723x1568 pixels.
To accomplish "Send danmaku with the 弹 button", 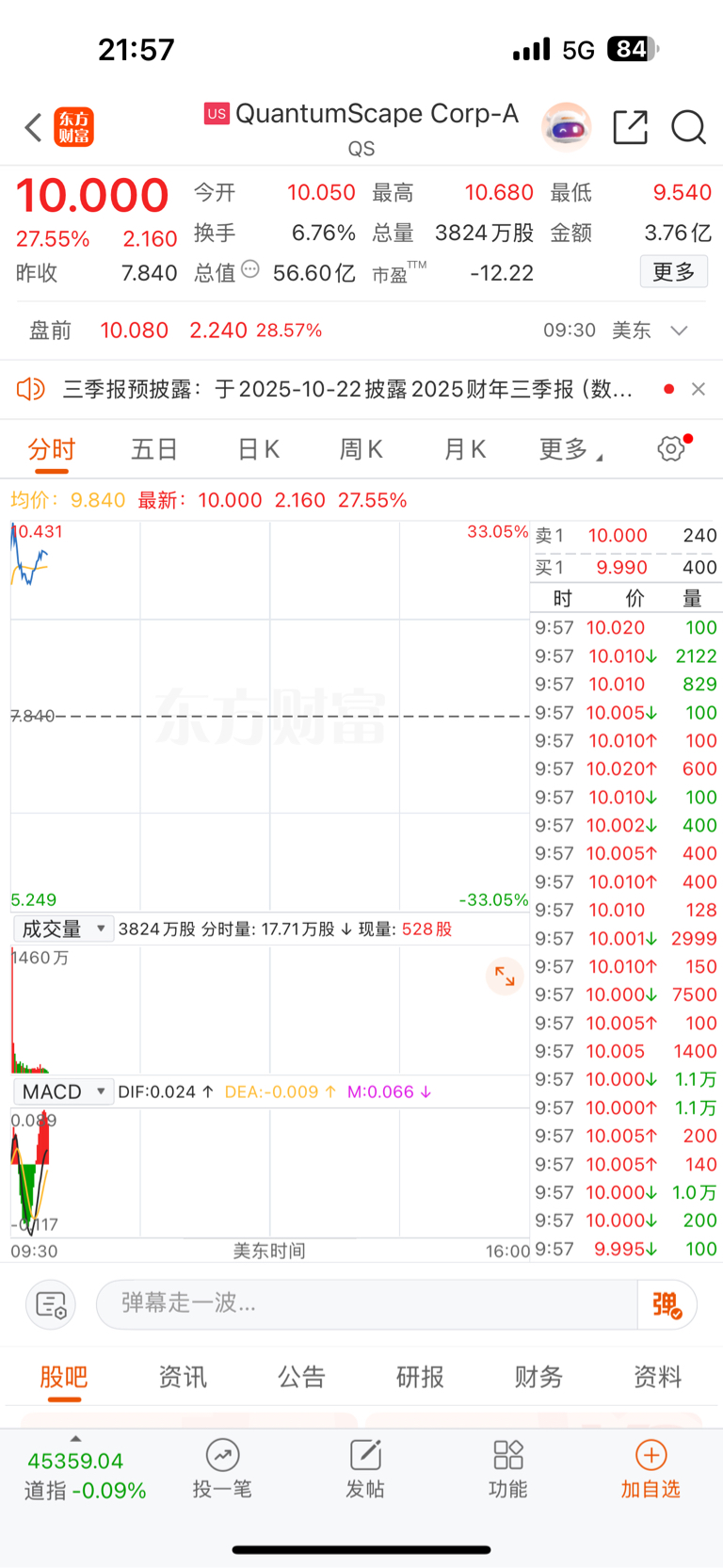I will (x=667, y=1305).
